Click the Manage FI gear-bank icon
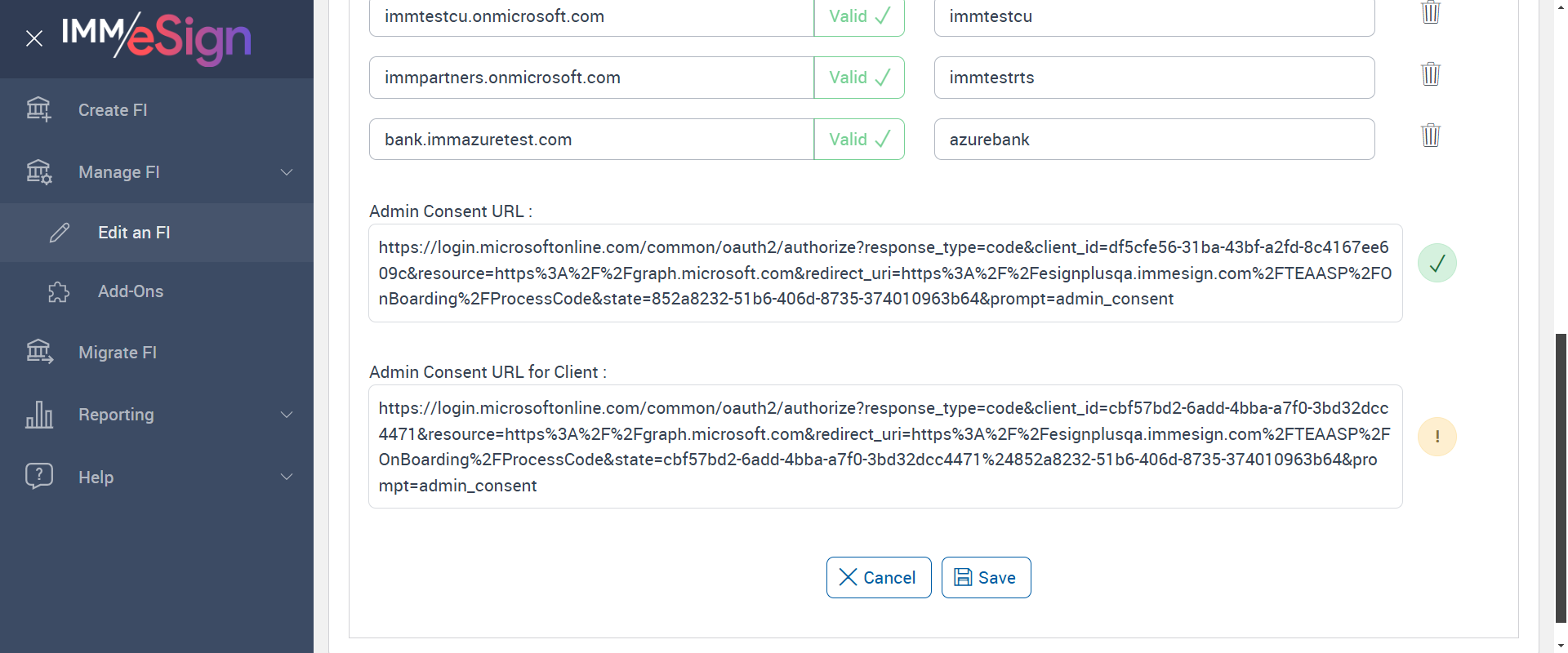Image resolution: width=1568 pixels, height=653 pixels. point(38,171)
